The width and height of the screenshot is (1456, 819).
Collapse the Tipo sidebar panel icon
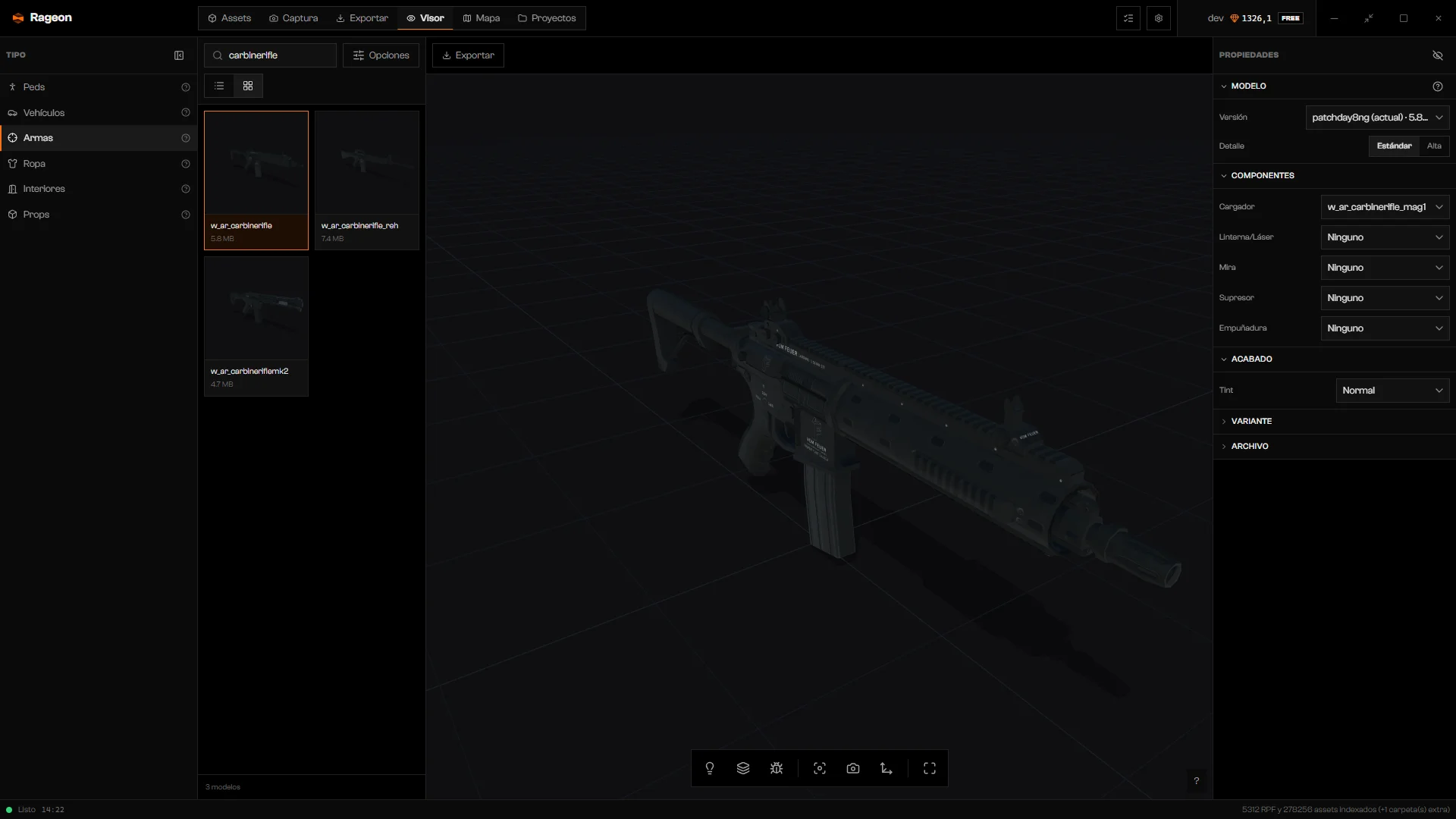tap(179, 55)
